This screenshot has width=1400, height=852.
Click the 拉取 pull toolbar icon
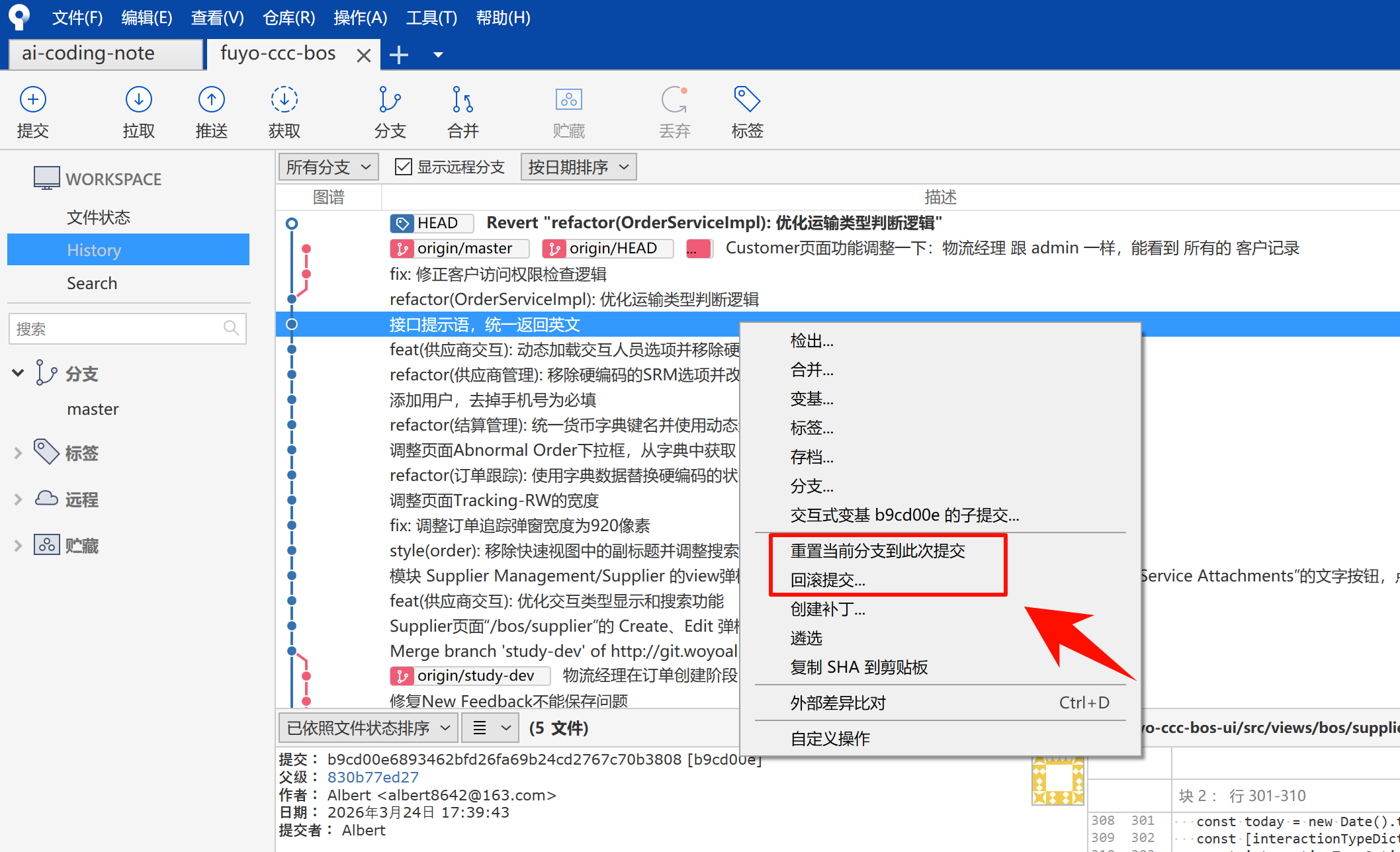138,100
